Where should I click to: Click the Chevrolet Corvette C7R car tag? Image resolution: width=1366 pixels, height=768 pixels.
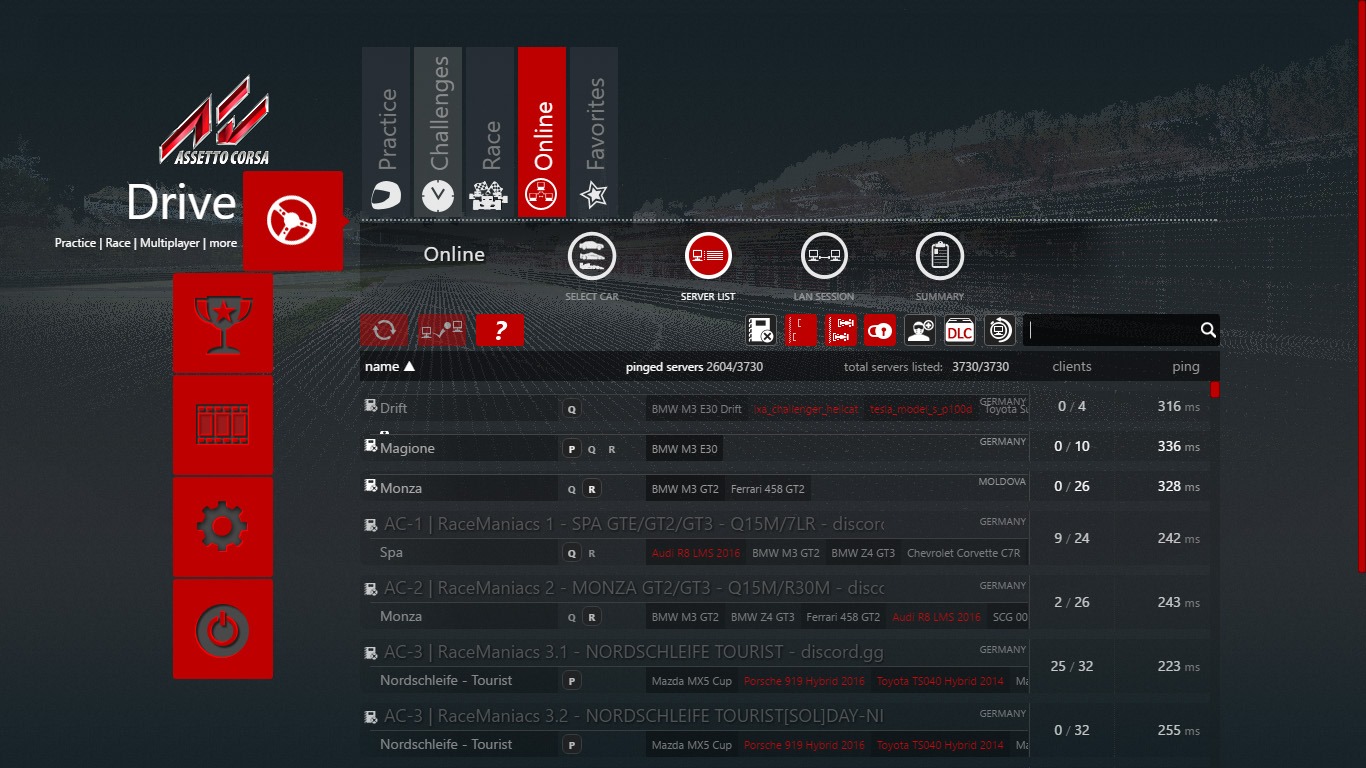pyautogui.click(x=964, y=553)
